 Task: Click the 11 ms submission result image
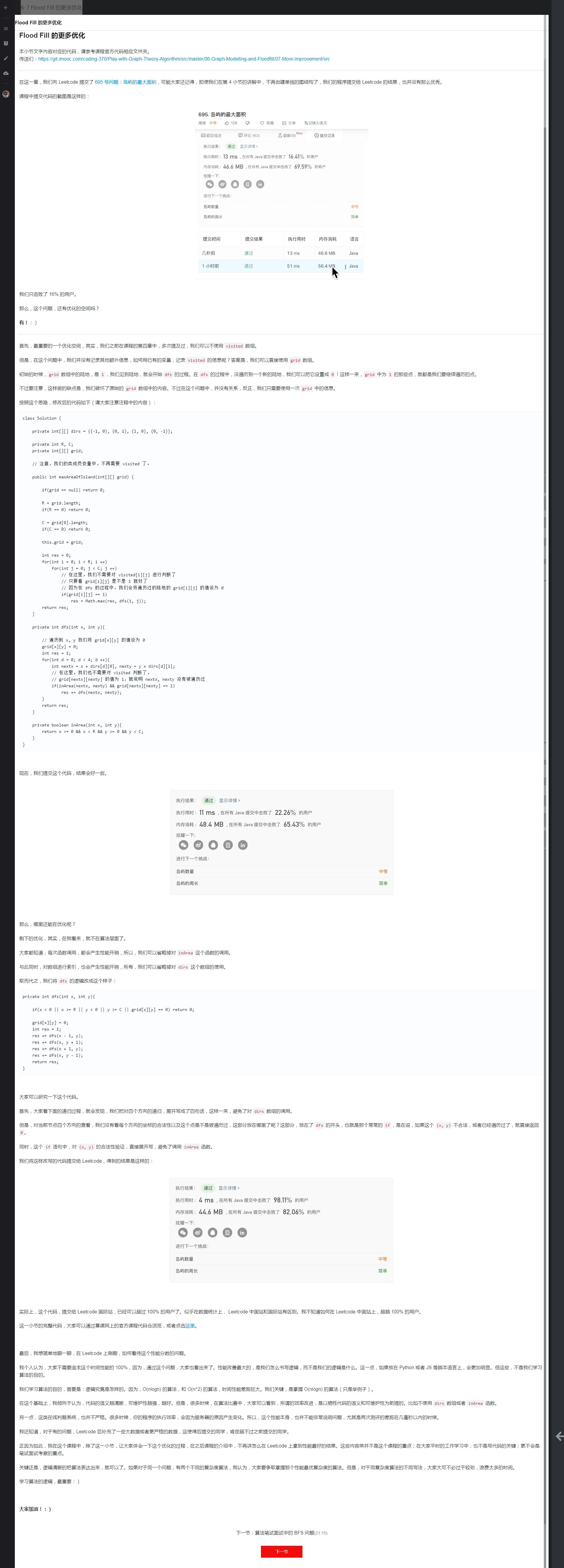coord(281,842)
